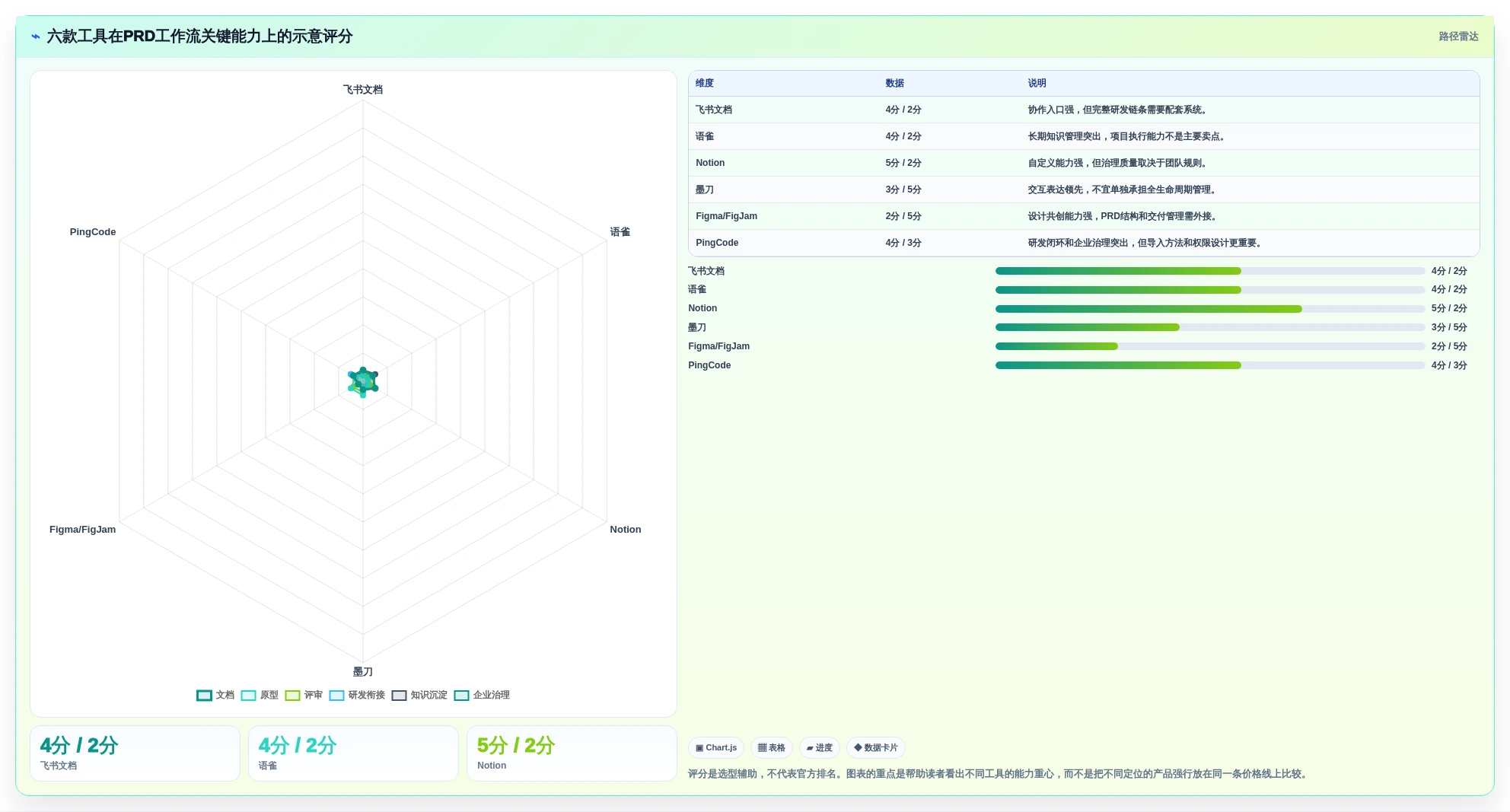Click the diamond icon on the 数据卡片 chip
The width and height of the screenshot is (1510, 812).
(x=858, y=748)
